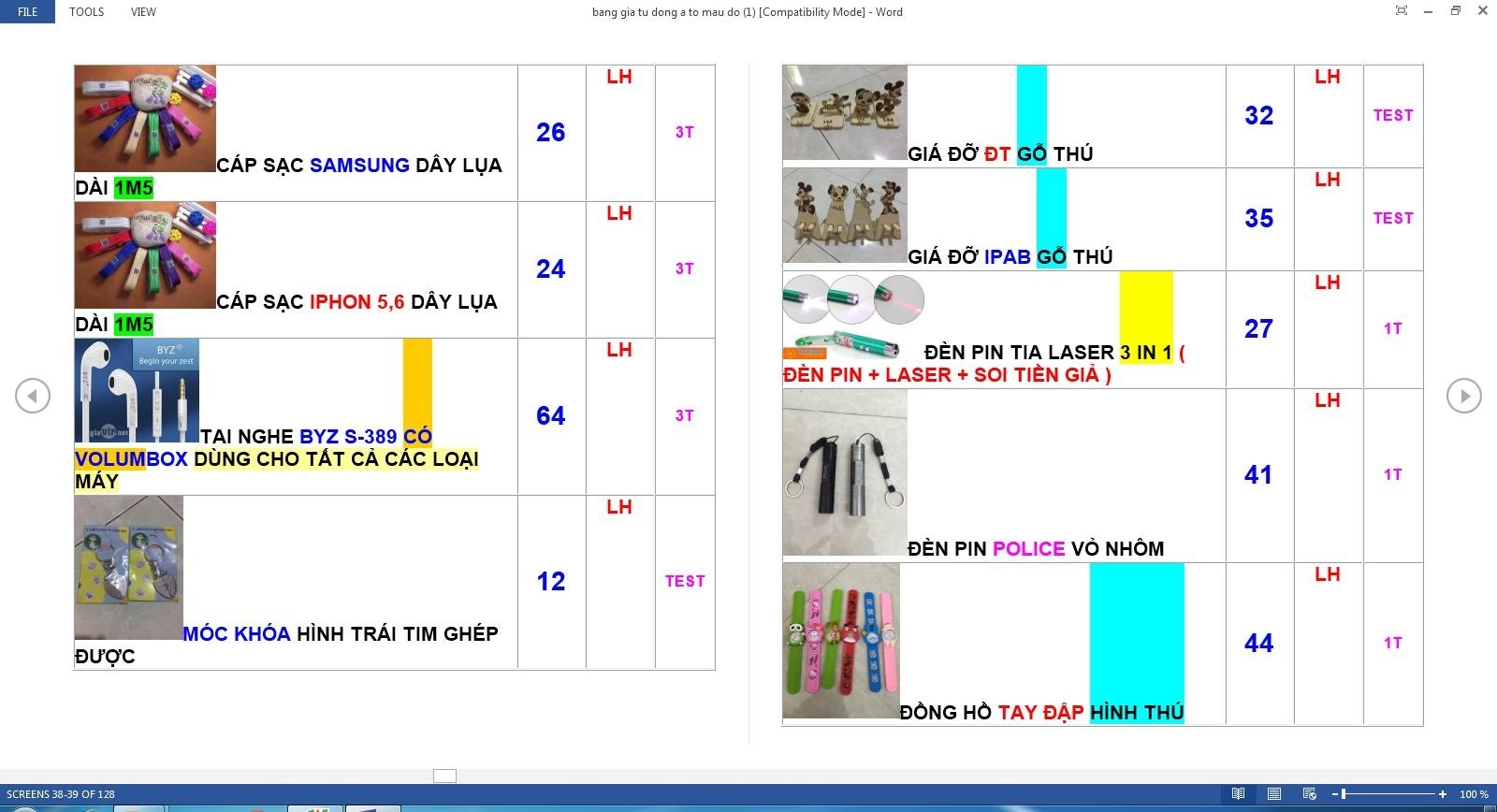Adjust the zoom slider handle
This screenshot has width=1497, height=812.
[1344, 794]
